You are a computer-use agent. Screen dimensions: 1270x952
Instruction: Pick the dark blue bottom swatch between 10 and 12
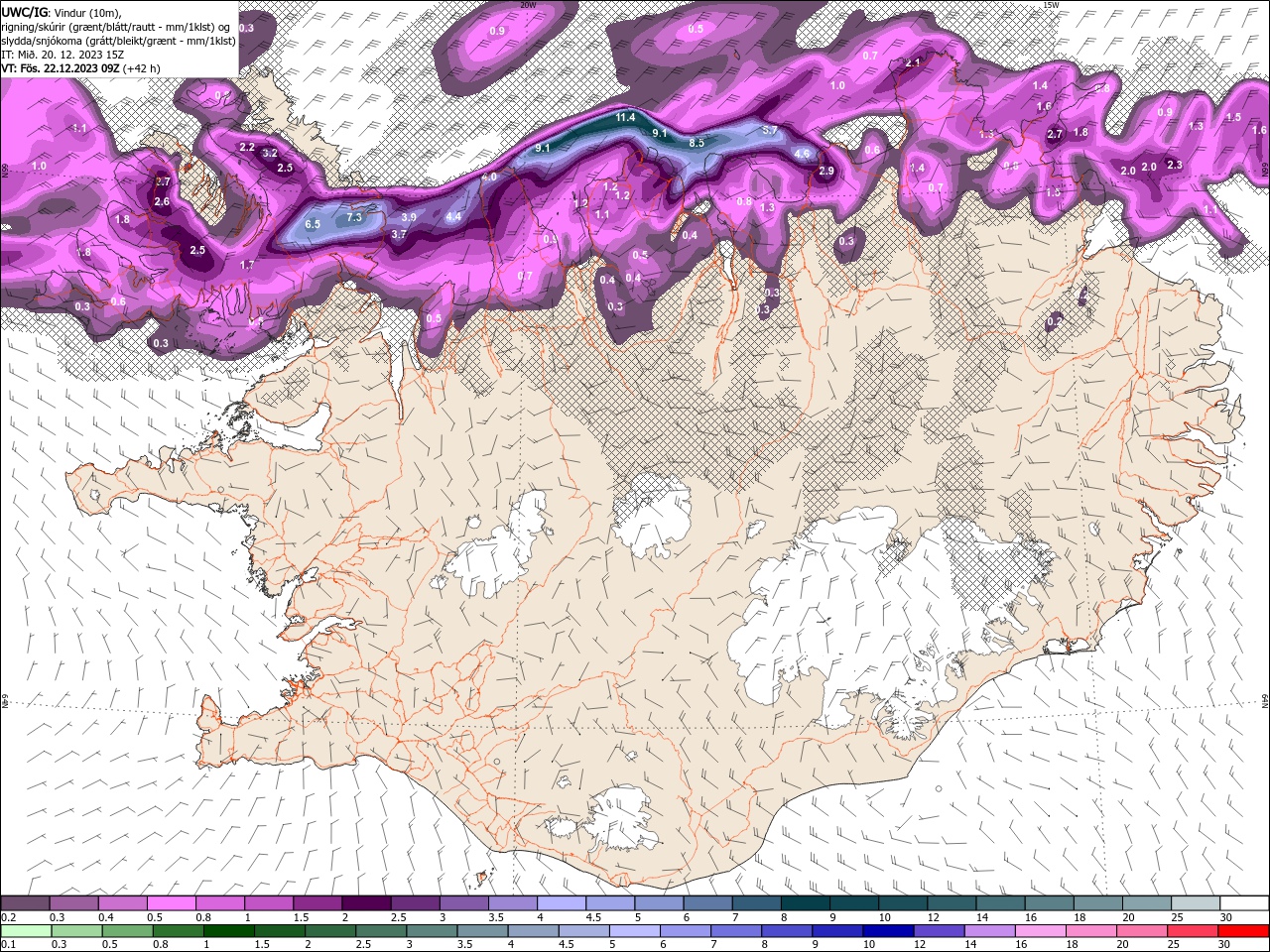(x=886, y=931)
